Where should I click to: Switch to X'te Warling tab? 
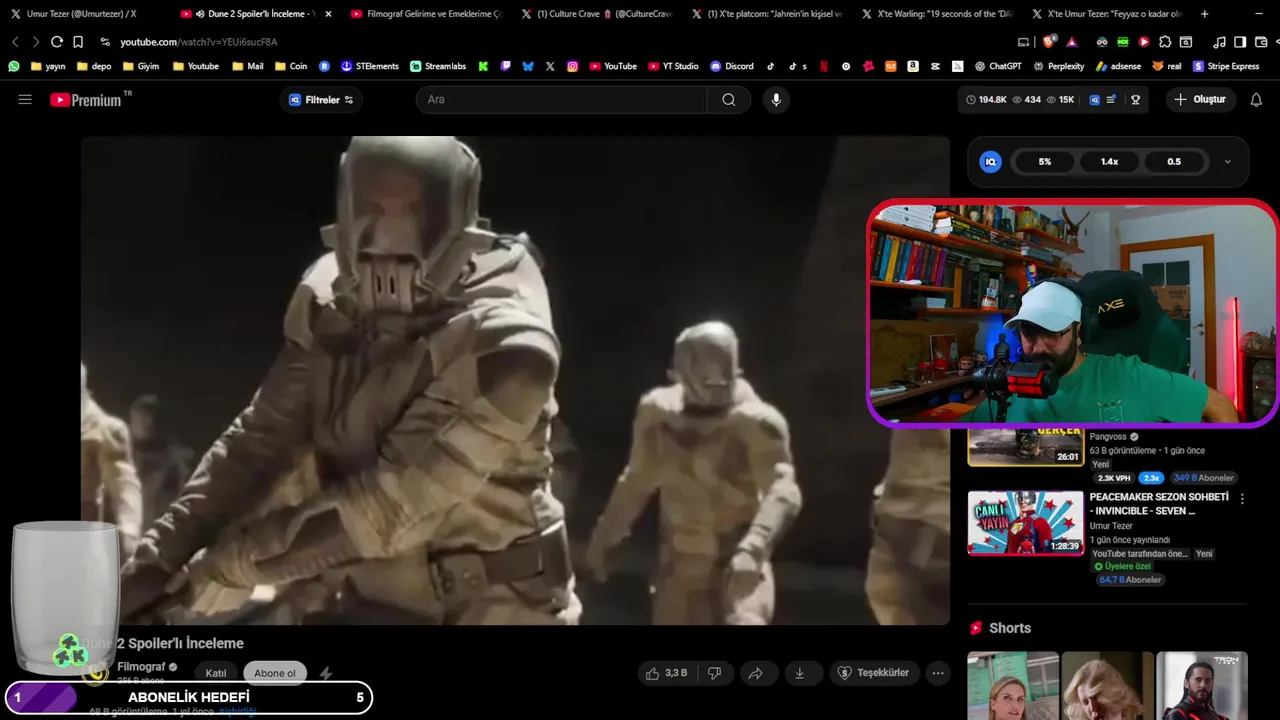coord(937,14)
